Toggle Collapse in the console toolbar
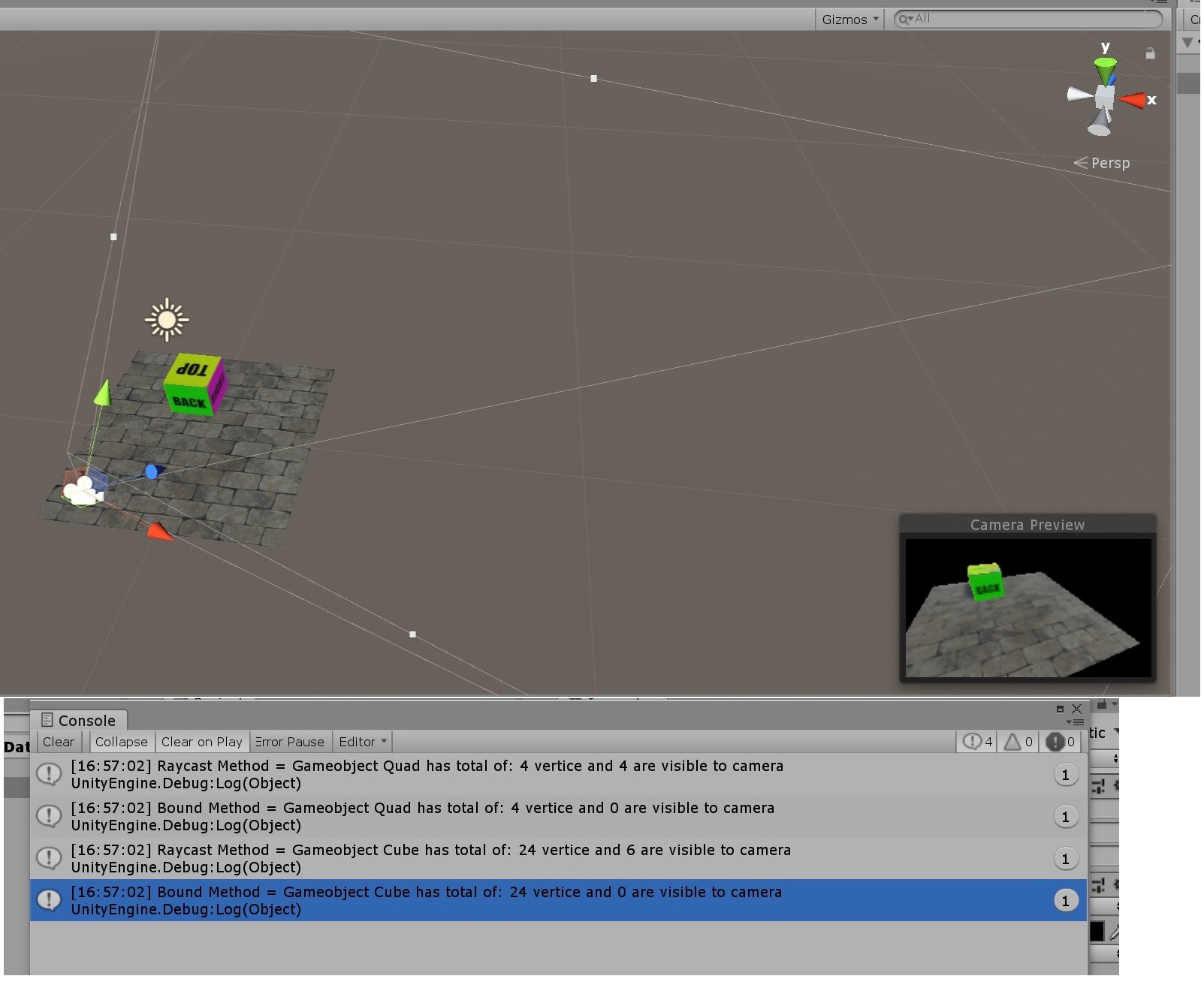 coord(121,742)
